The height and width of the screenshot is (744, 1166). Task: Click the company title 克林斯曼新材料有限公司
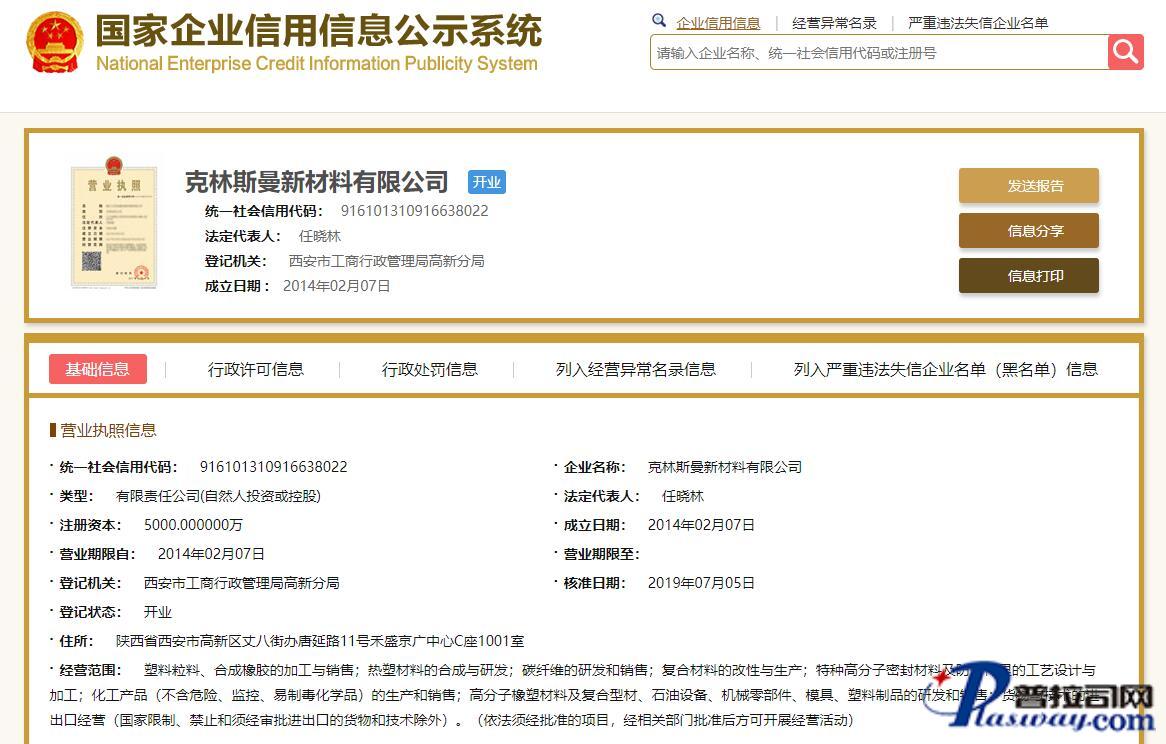pyautogui.click(x=317, y=182)
